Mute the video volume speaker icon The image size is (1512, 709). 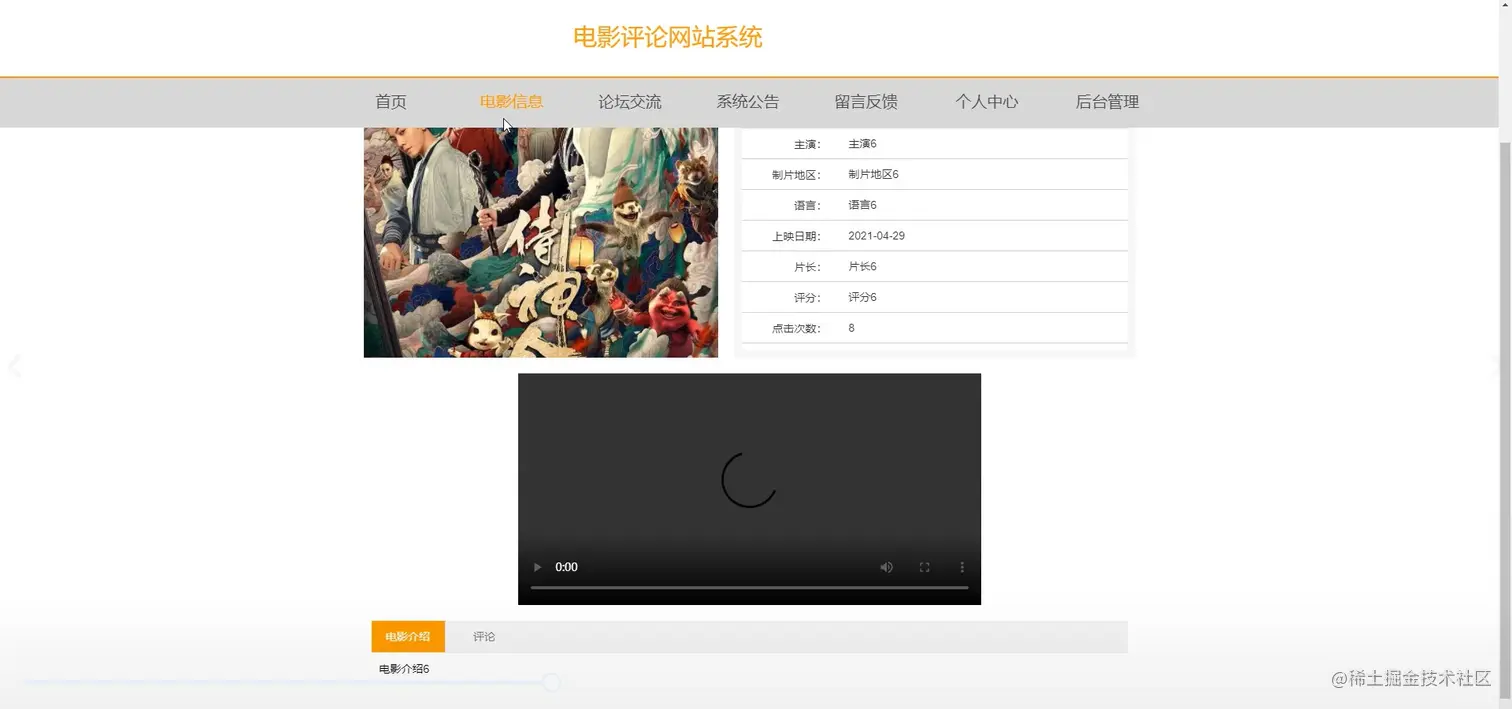click(886, 567)
